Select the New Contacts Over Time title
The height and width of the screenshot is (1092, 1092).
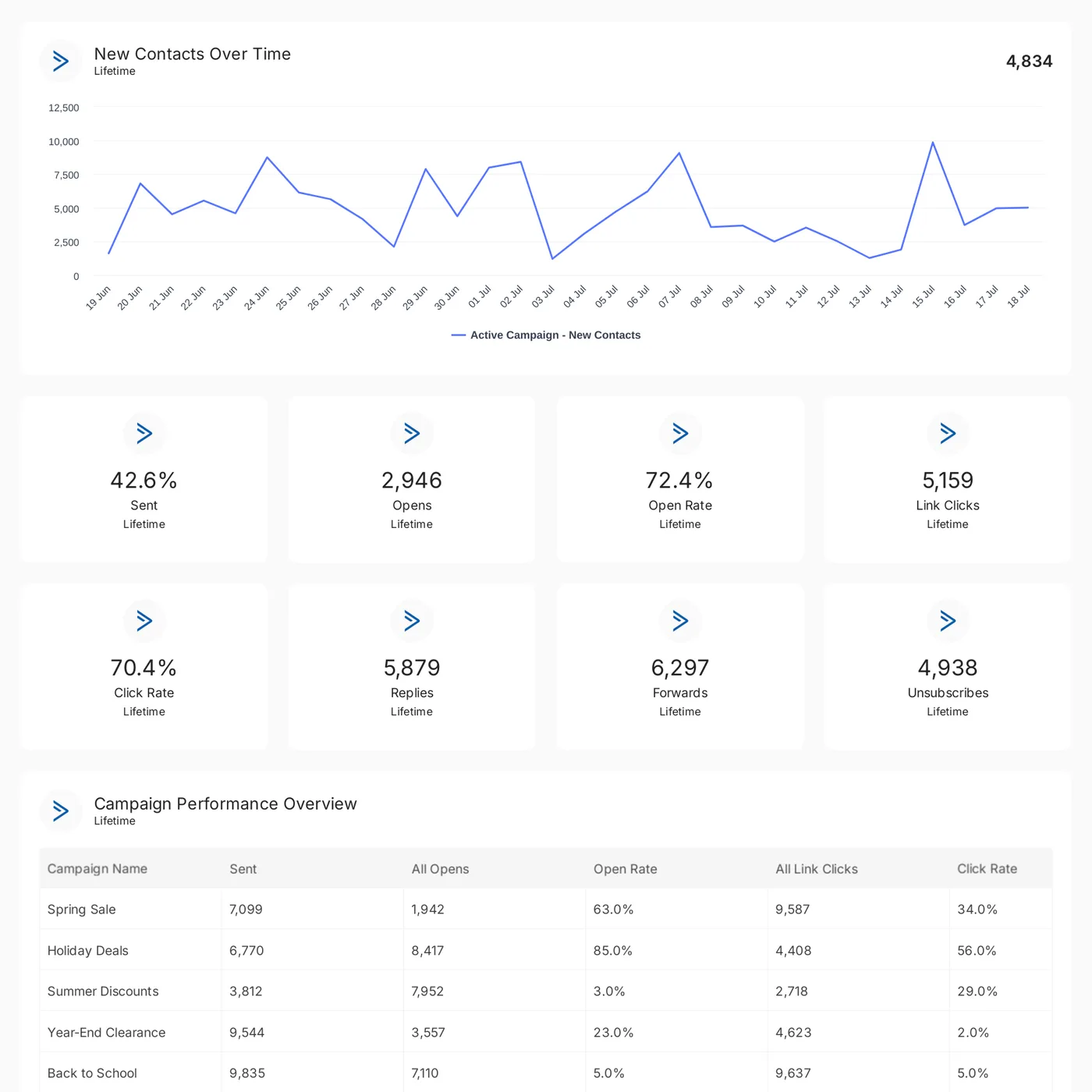193,54
